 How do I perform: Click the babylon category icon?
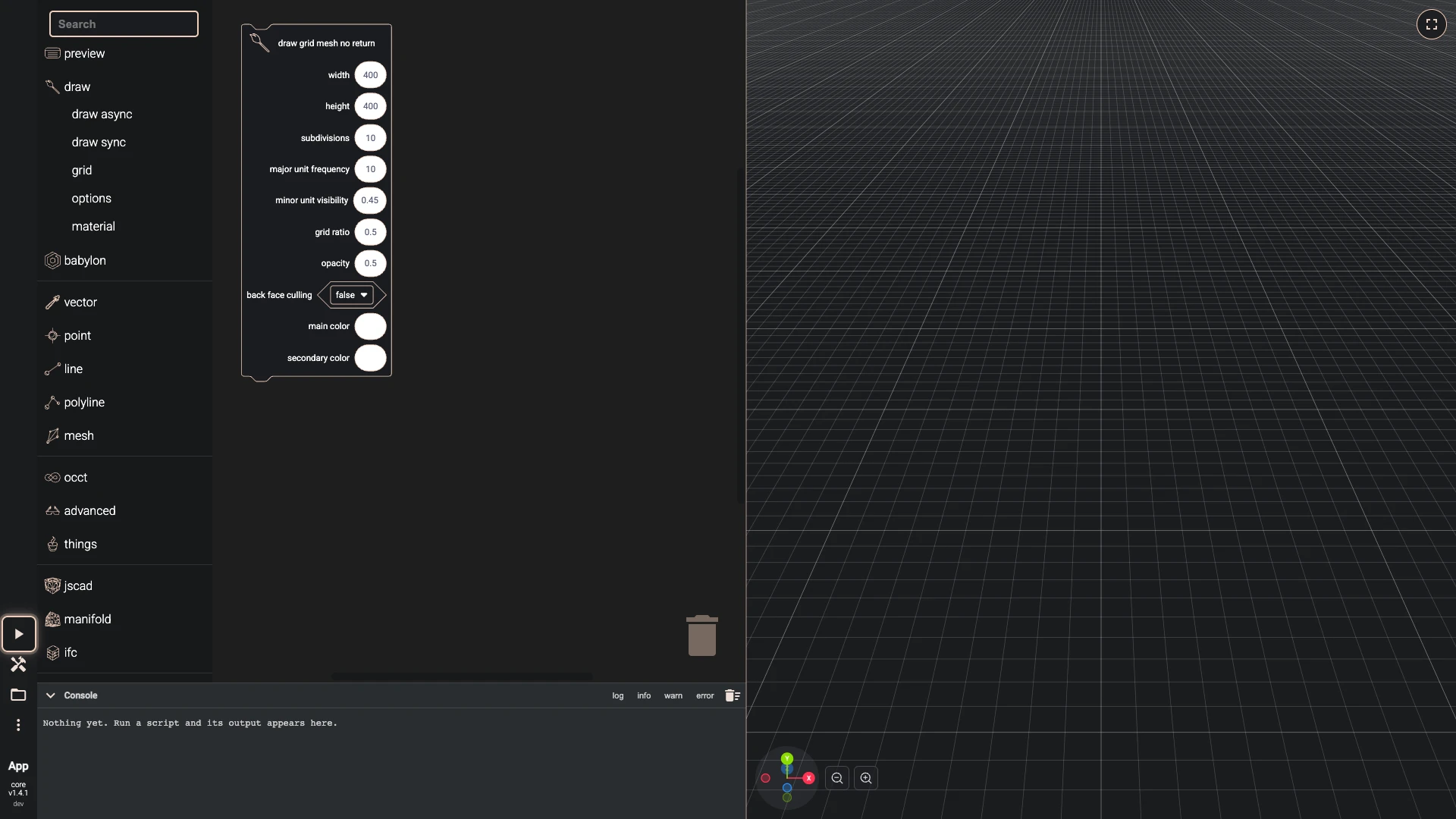[x=52, y=260]
